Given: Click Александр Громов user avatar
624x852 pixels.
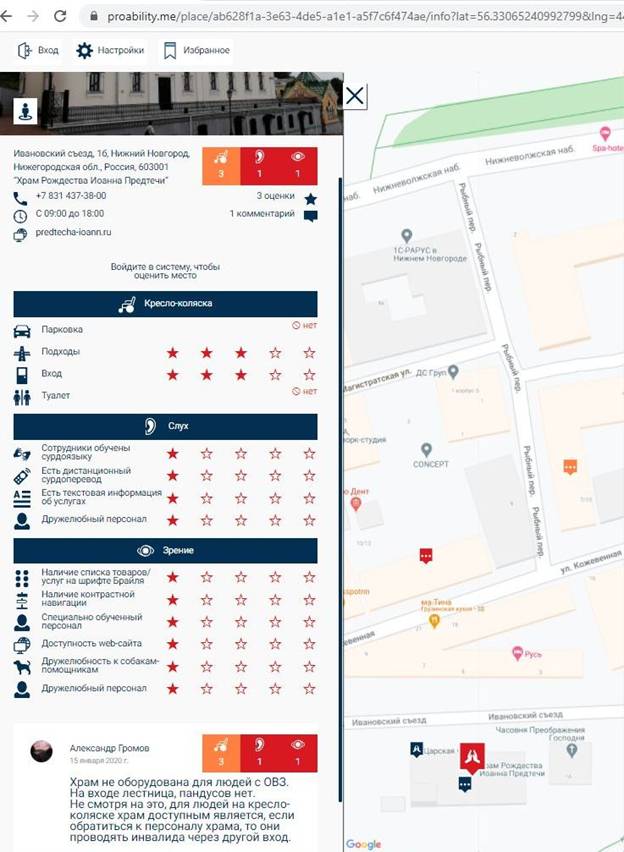Looking at the screenshot, I should 41,751.
